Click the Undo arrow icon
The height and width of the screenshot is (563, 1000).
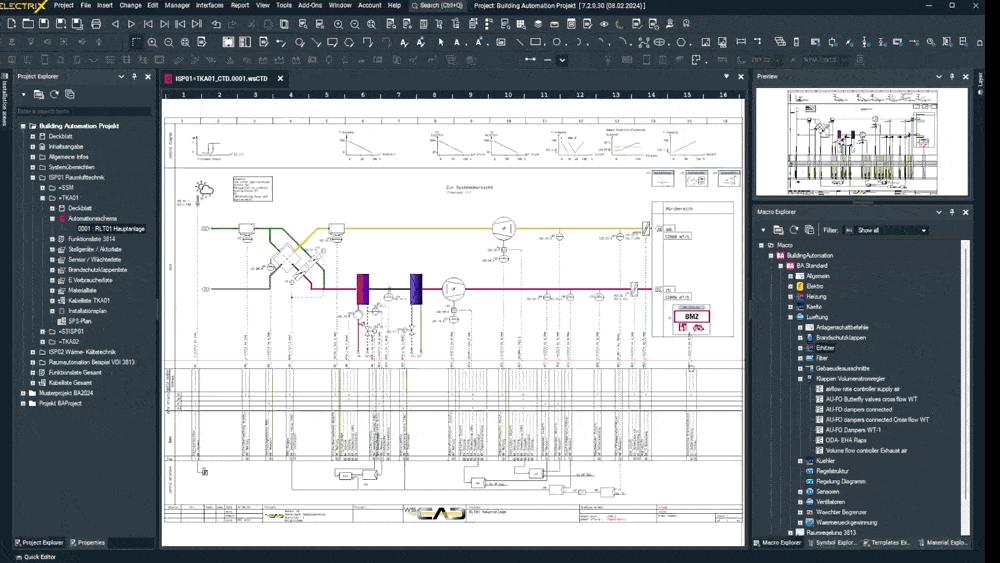click(x=216, y=24)
